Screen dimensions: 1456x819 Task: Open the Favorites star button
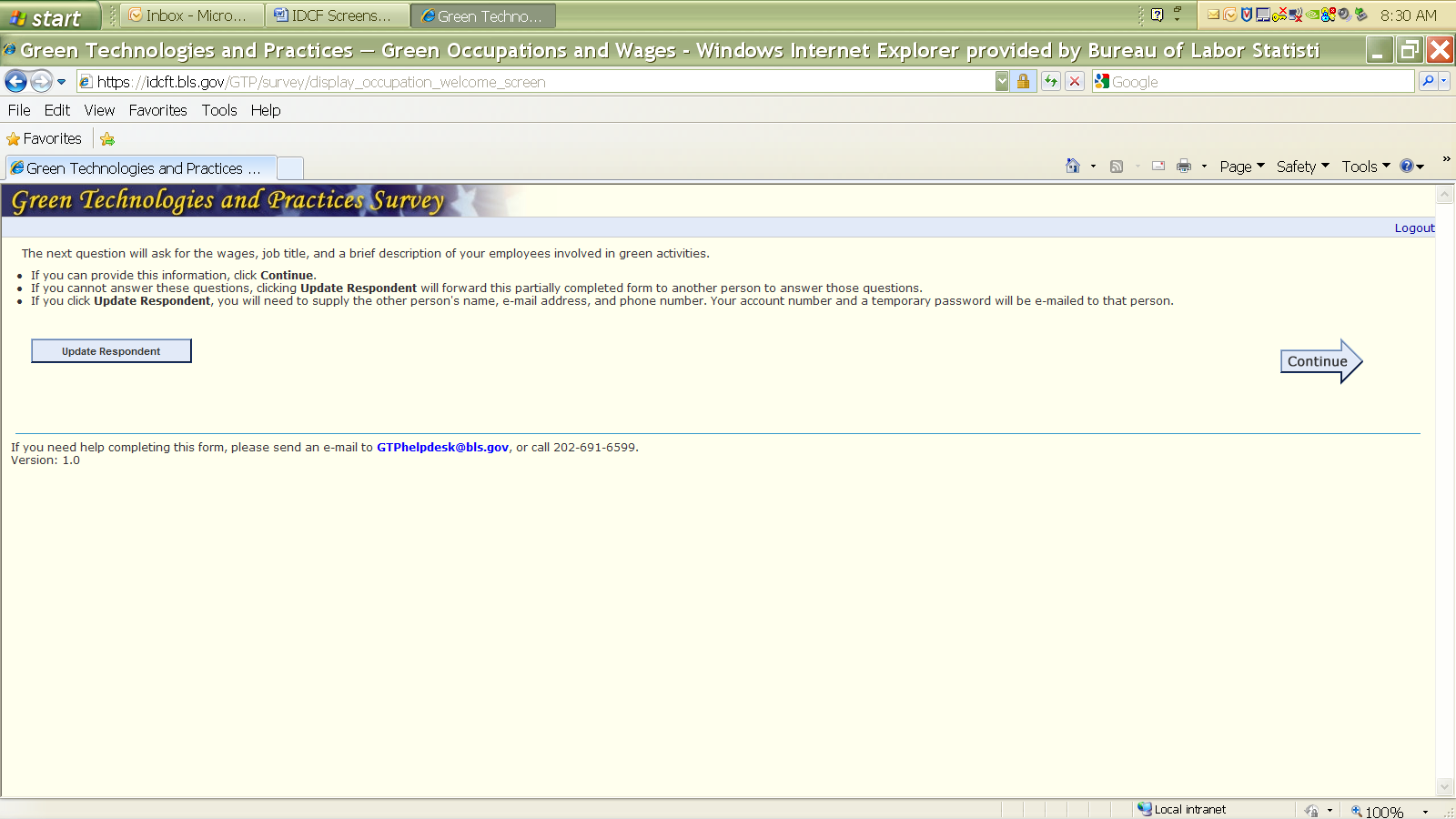[x=45, y=139]
